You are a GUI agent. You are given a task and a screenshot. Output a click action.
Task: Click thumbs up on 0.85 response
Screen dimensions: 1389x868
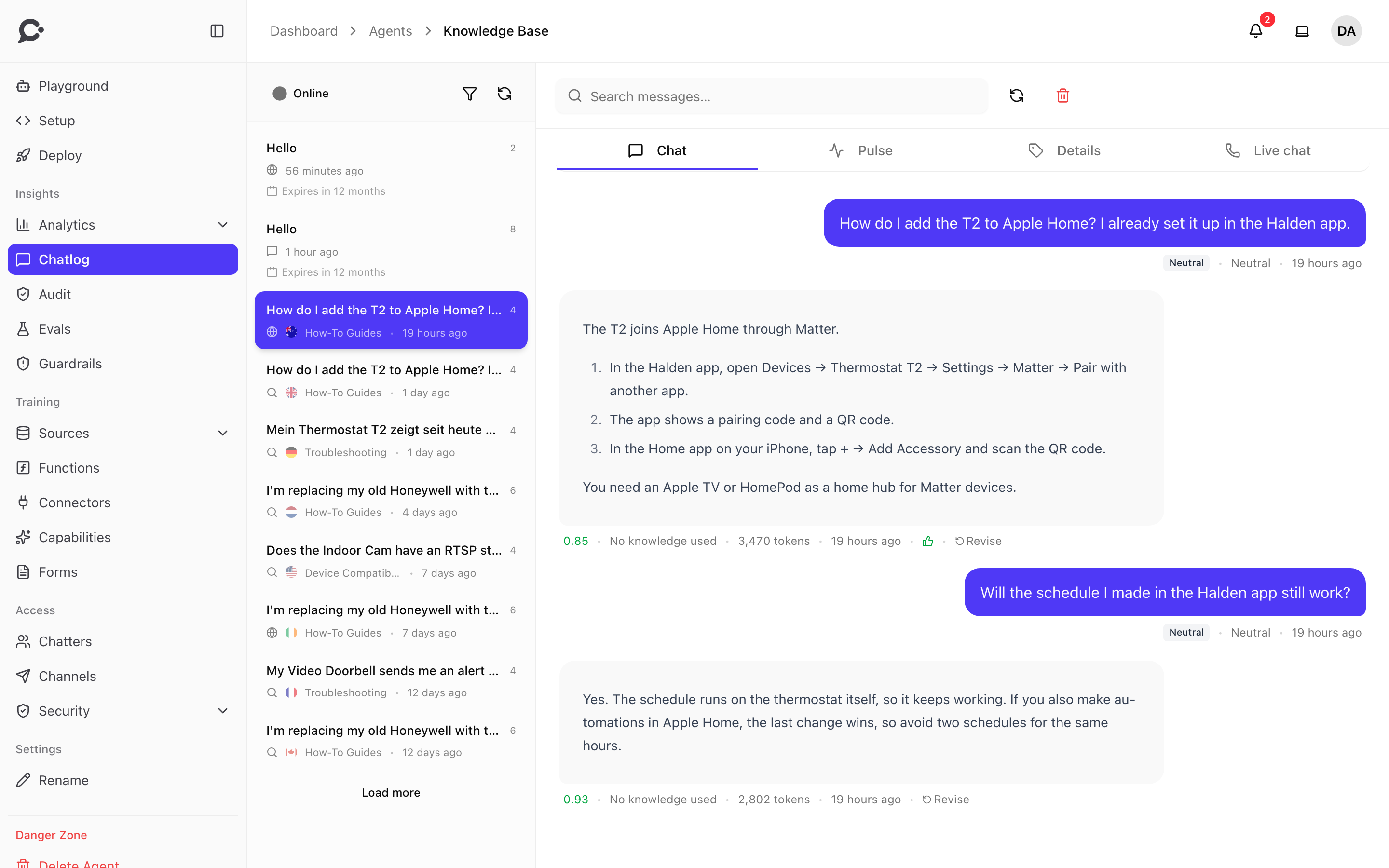tap(927, 542)
